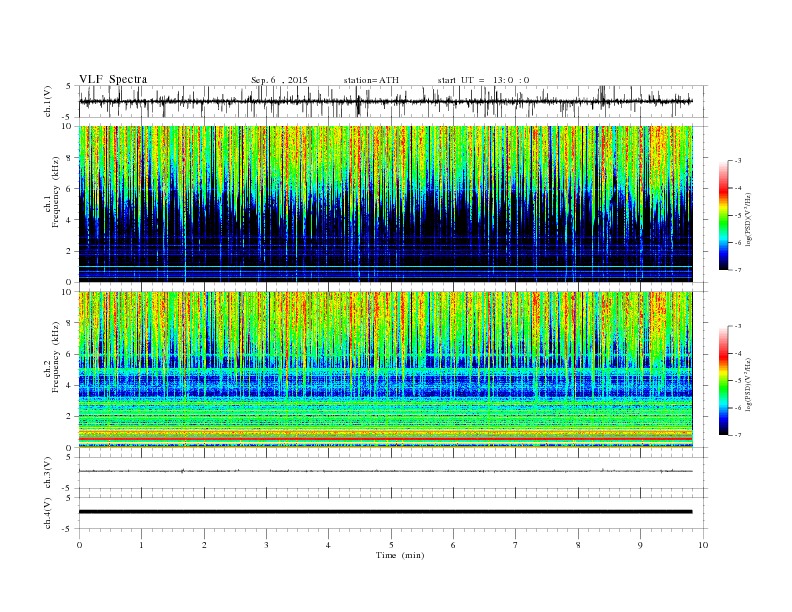Click the ch.1 color bar "log(PSD)(V²/Hz)" label
792x612 pixels.
(749, 219)
